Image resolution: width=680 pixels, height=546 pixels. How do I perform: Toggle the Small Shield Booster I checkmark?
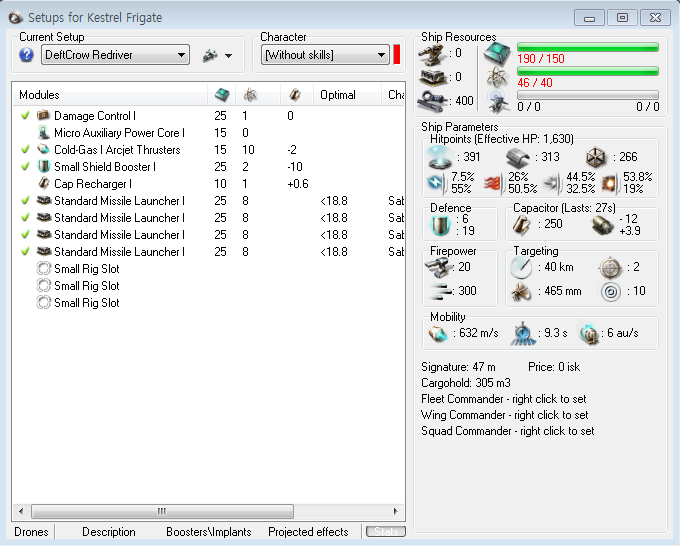click(25, 166)
